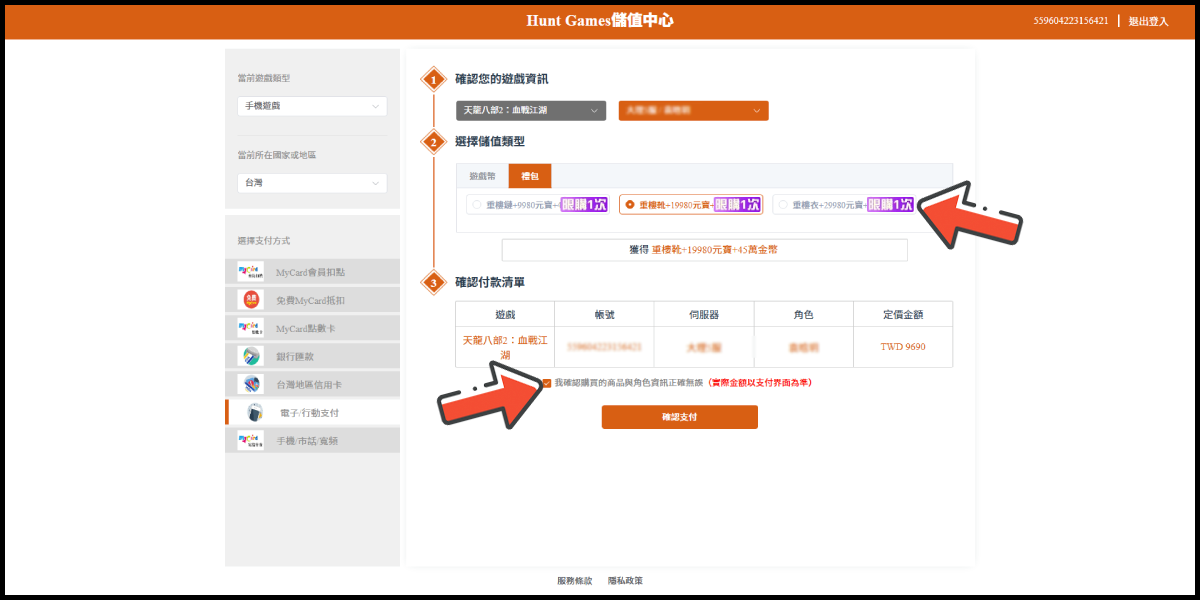Click the 退出登入 logout link
Screen dimensions: 1200x600
point(1148,21)
